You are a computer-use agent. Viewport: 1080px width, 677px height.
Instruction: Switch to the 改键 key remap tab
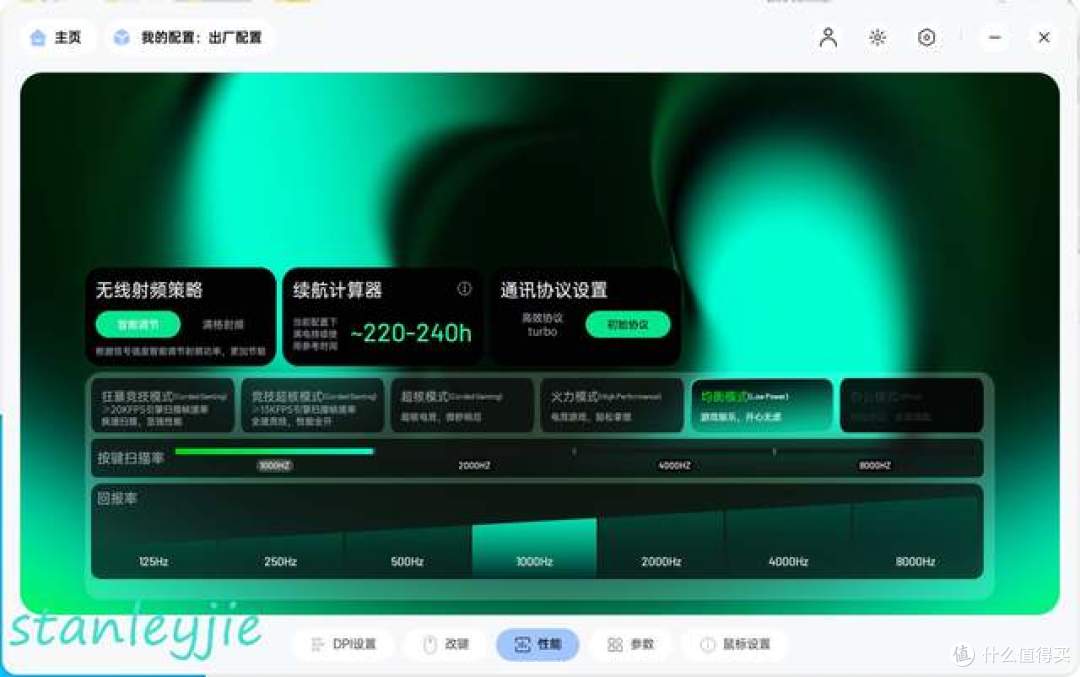pos(446,644)
